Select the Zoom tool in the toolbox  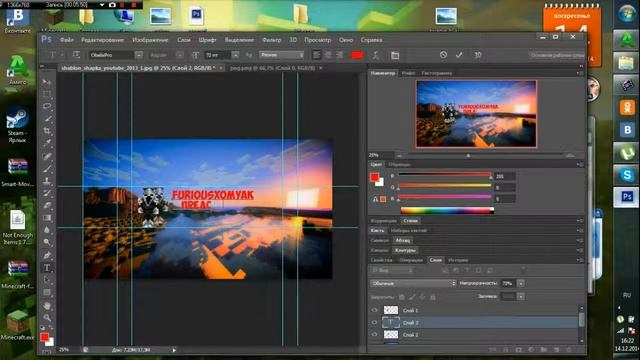click(47, 318)
